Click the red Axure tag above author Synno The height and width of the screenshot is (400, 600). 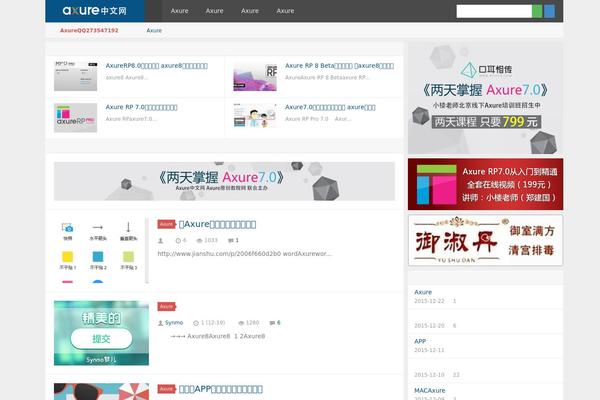click(x=166, y=307)
